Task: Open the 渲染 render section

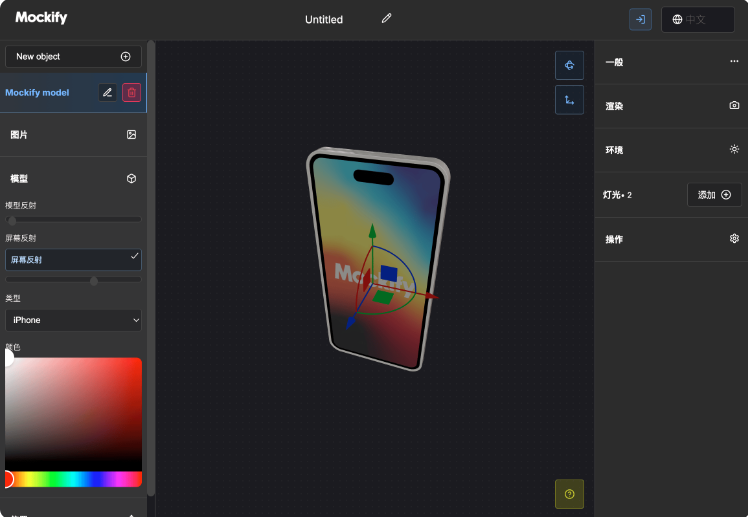Action: tap(671, 106)
